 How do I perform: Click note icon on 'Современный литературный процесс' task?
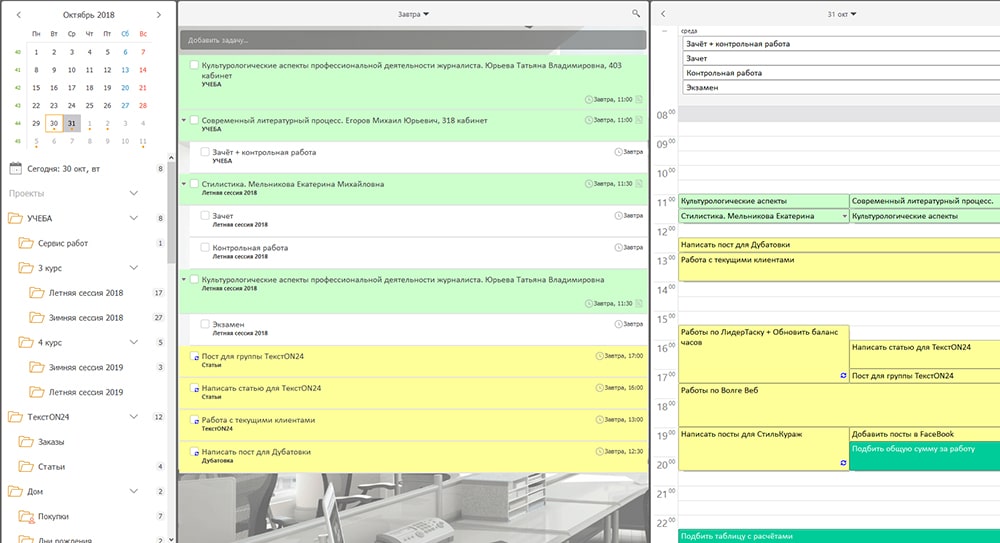[638, 120]
